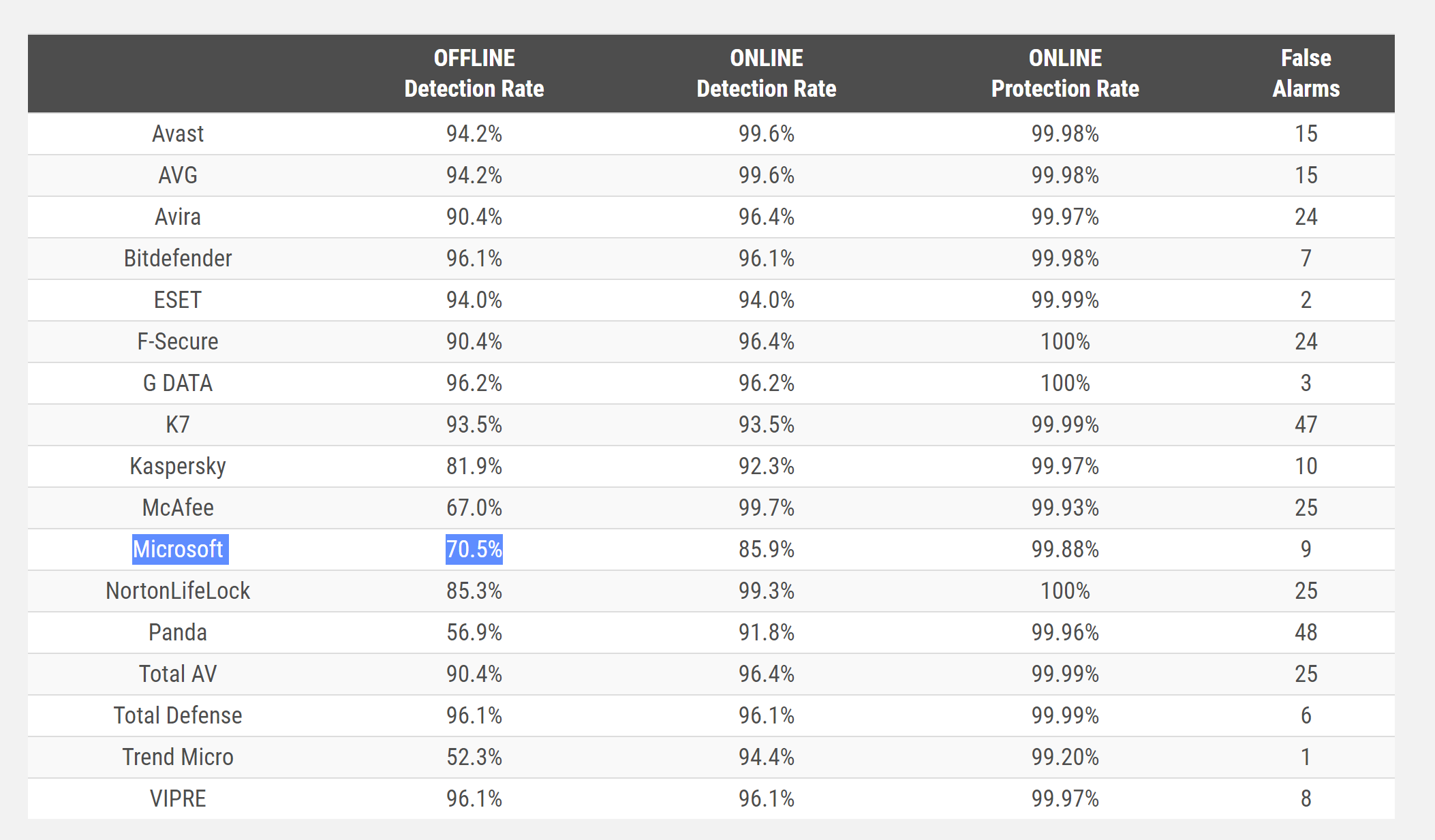The width and height of the screenshot is (1435, 840).
Task: Select the Avast row name
Action: click(x=178, y=134)
